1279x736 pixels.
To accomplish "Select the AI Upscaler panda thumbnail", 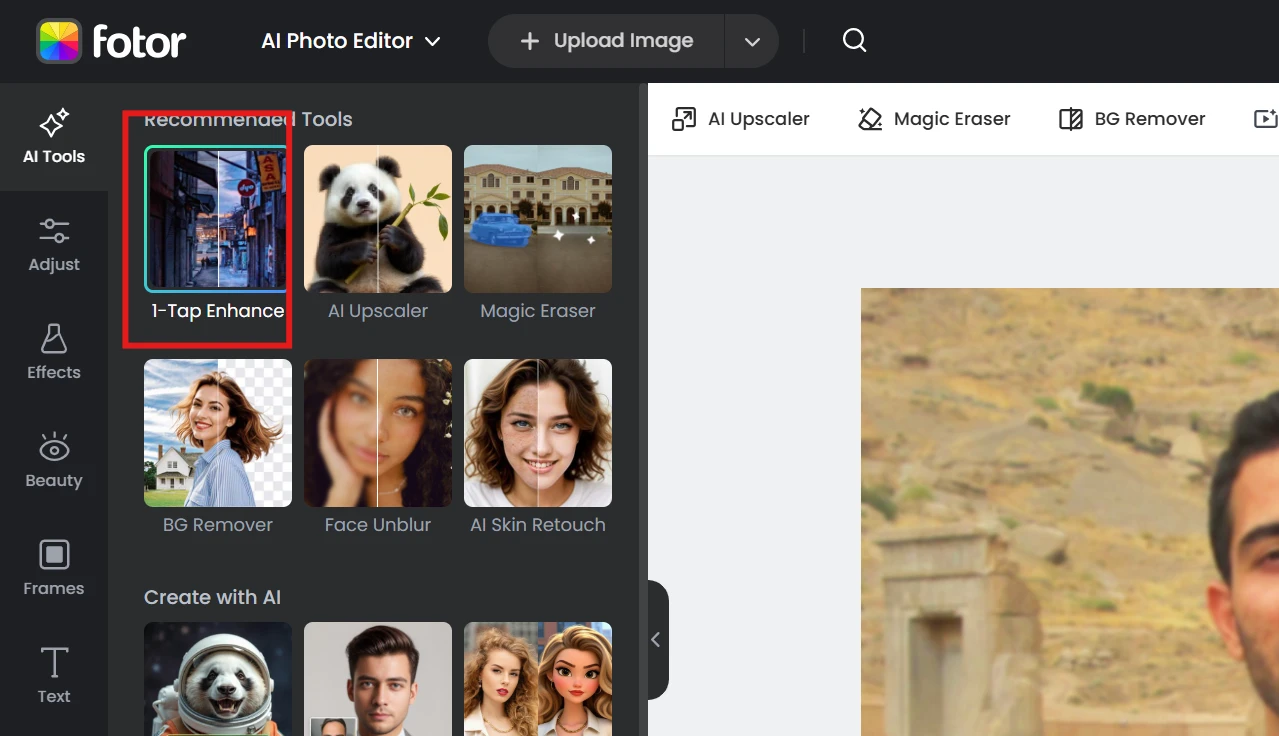I will (x=378, y=219).
